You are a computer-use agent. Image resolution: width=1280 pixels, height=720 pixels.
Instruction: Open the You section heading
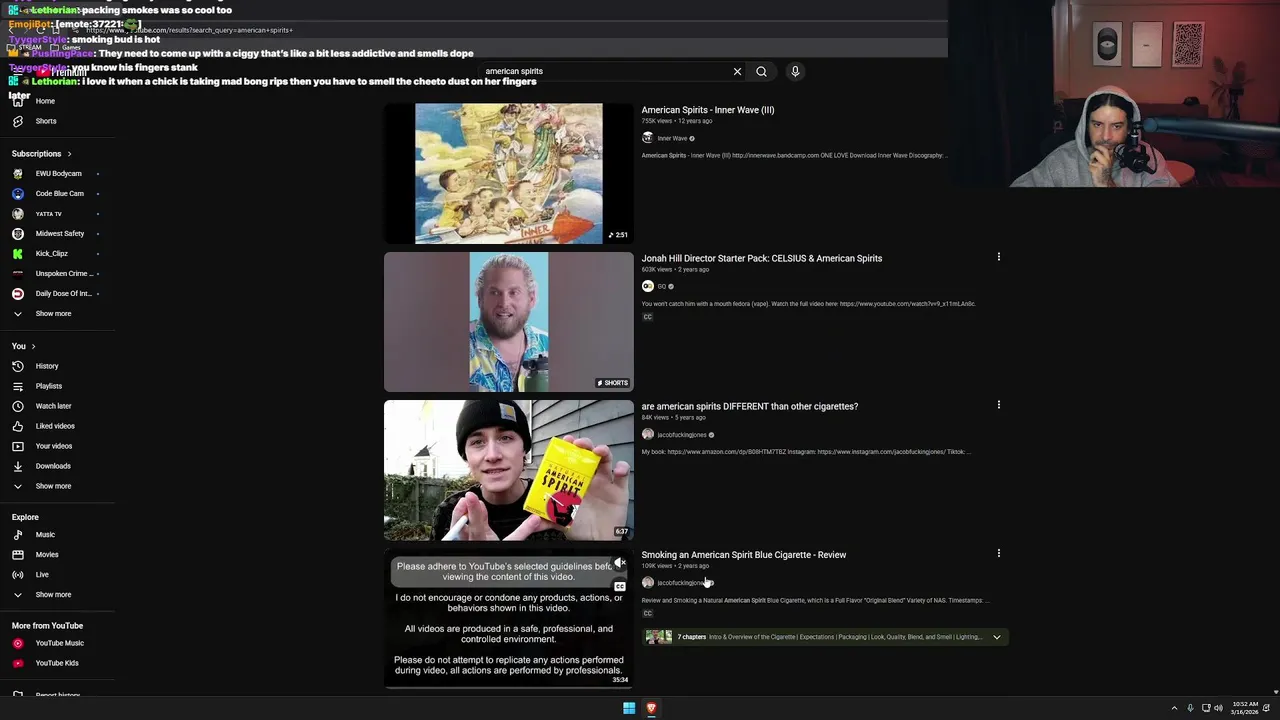(23, 346)
